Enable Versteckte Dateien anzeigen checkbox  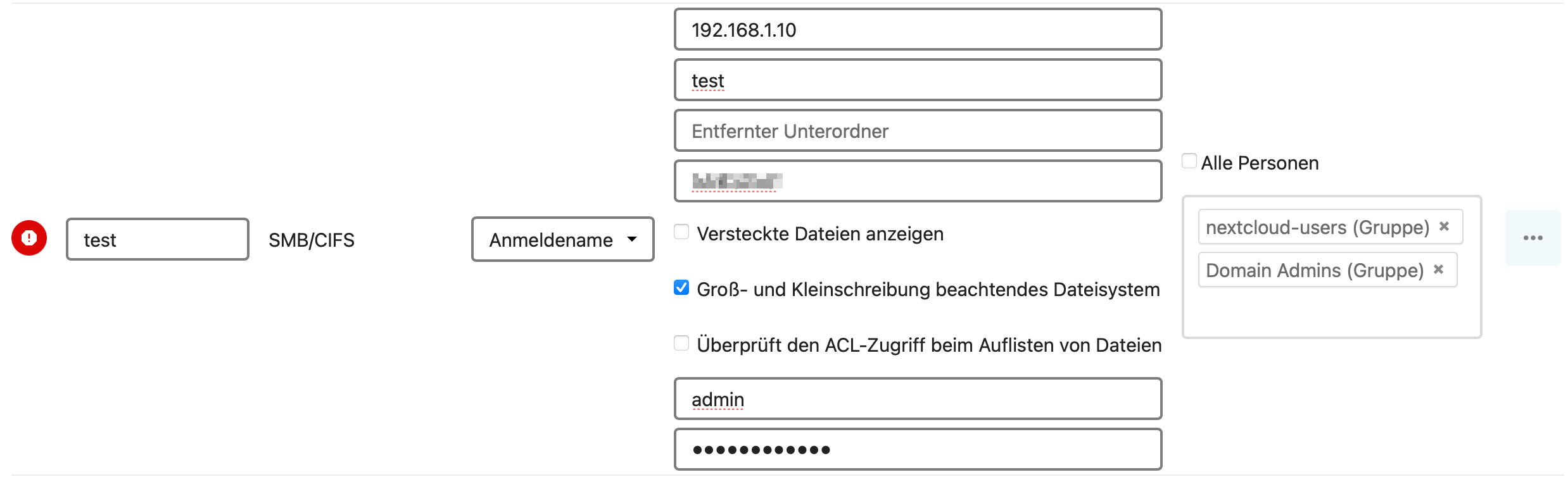(681, 232)
